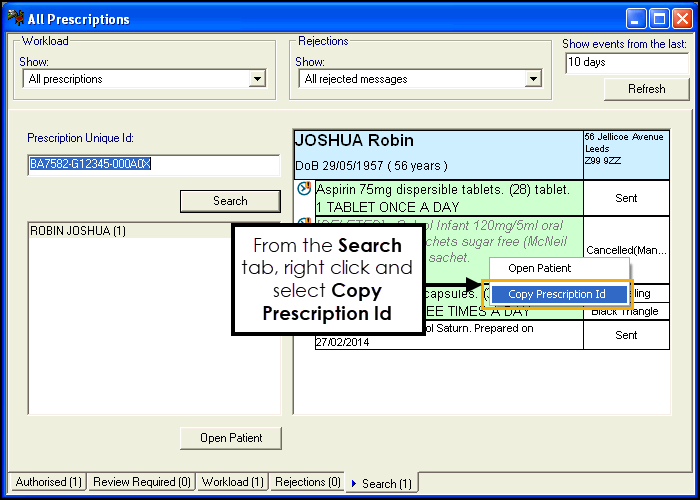Viewport: 700px width, 500px height.
Task: Switch to the Rejections (0) tab
Action: coord(307,482)
